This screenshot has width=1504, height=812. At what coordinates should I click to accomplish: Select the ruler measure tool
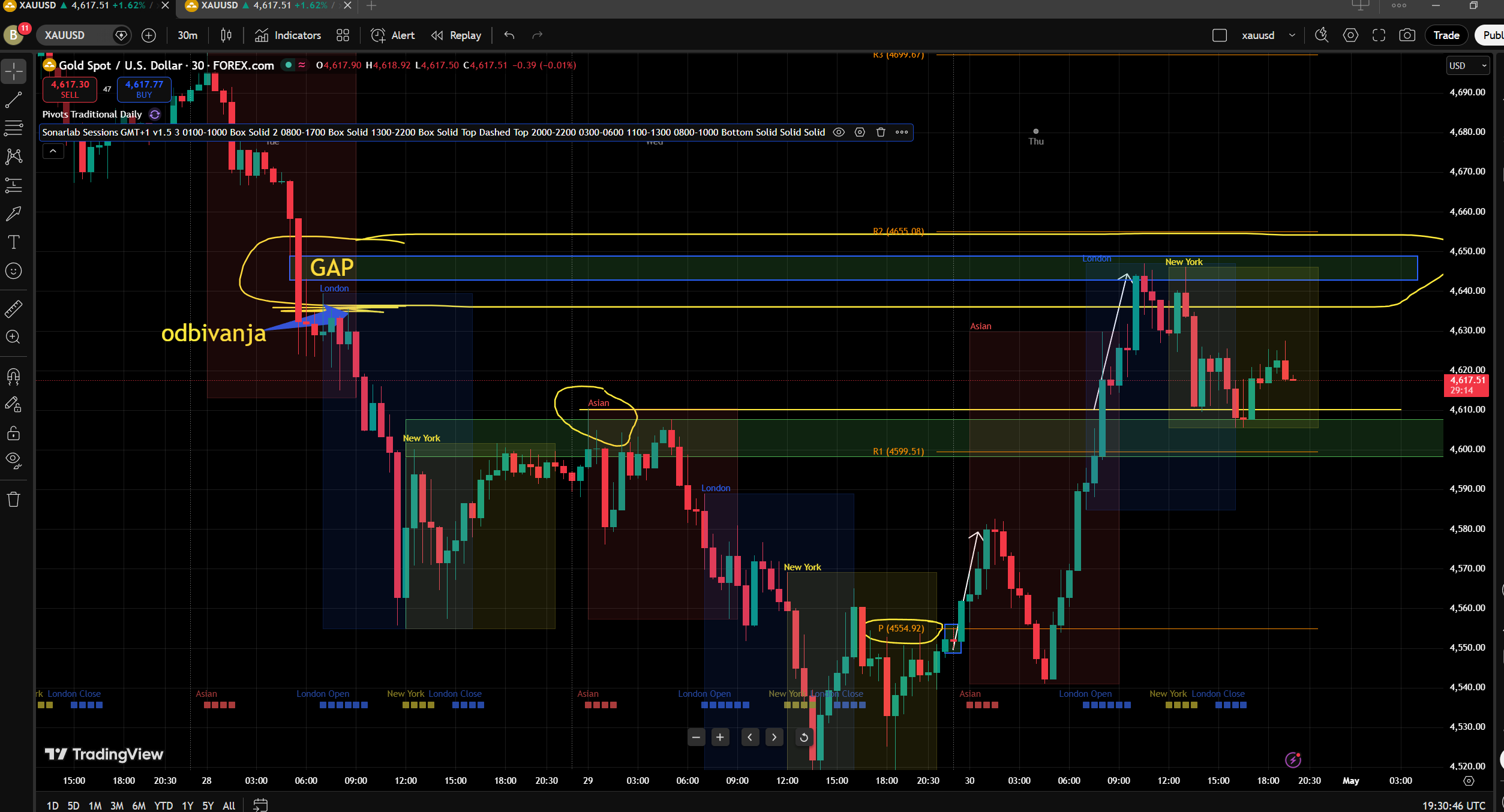click(13, 309)
